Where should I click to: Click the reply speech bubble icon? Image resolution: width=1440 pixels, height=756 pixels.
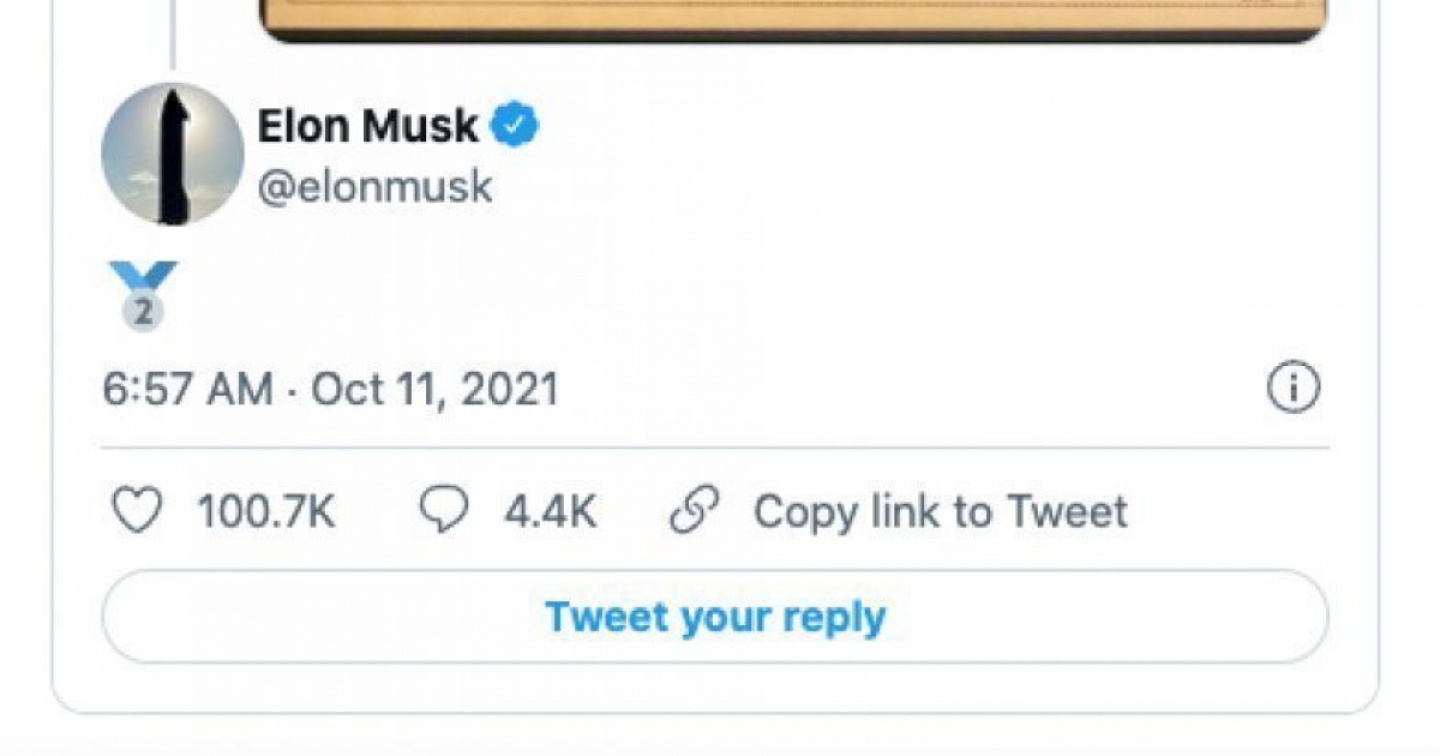point(443,511)
